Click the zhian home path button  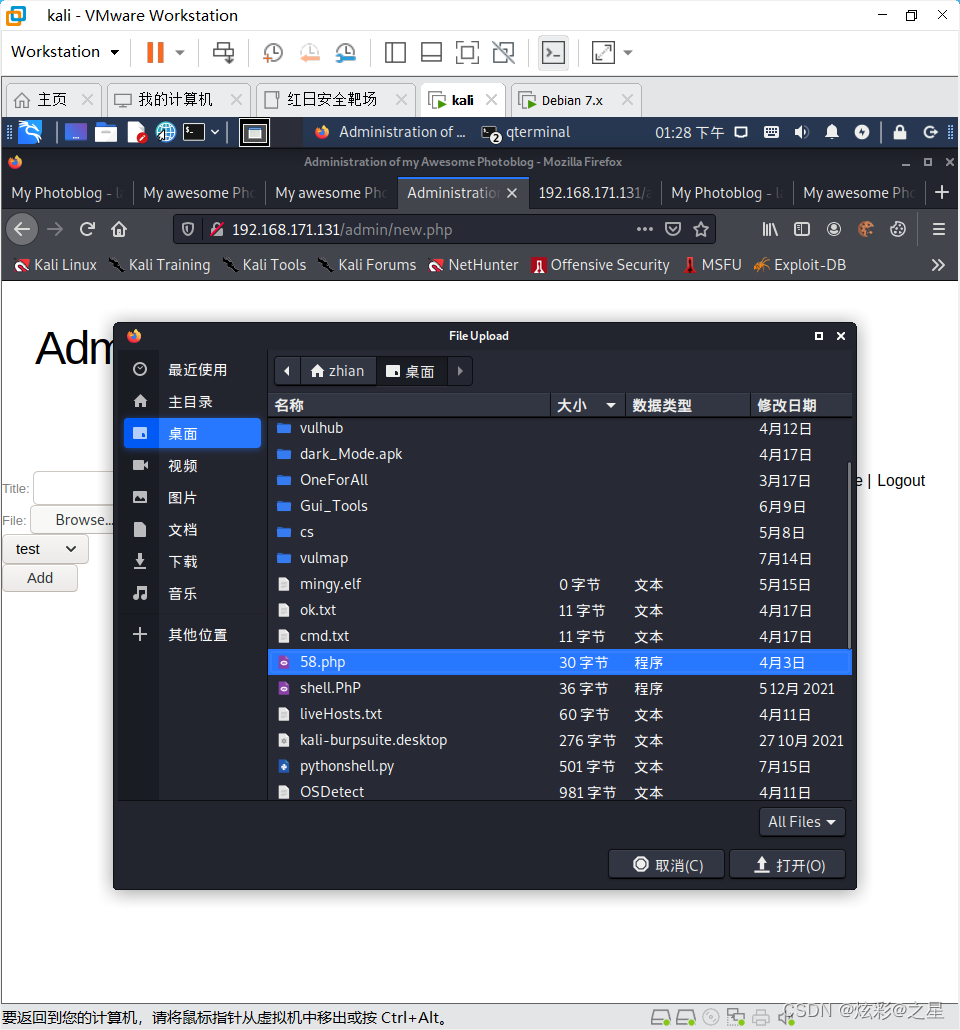(x=338, y=371)
